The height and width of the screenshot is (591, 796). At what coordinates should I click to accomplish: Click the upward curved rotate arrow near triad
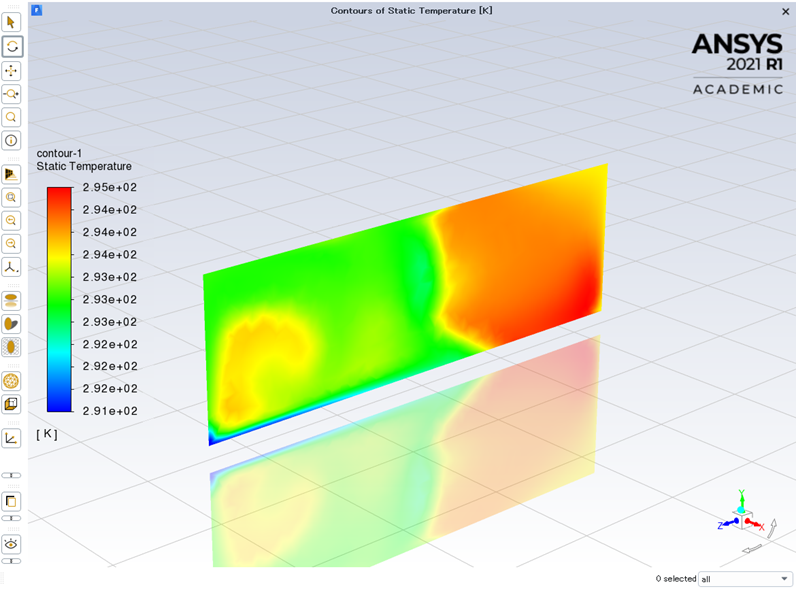point(772,528)
